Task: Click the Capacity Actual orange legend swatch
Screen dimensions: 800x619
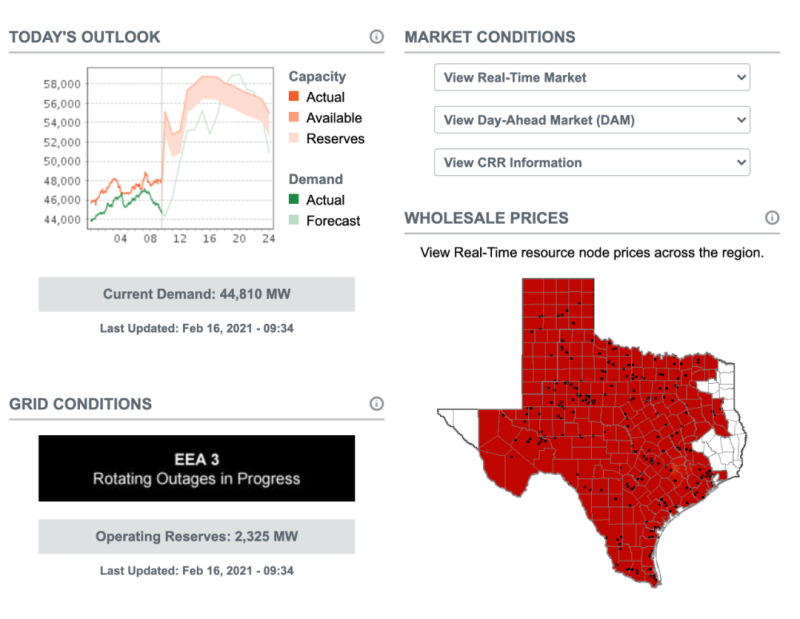Action: 294,97
